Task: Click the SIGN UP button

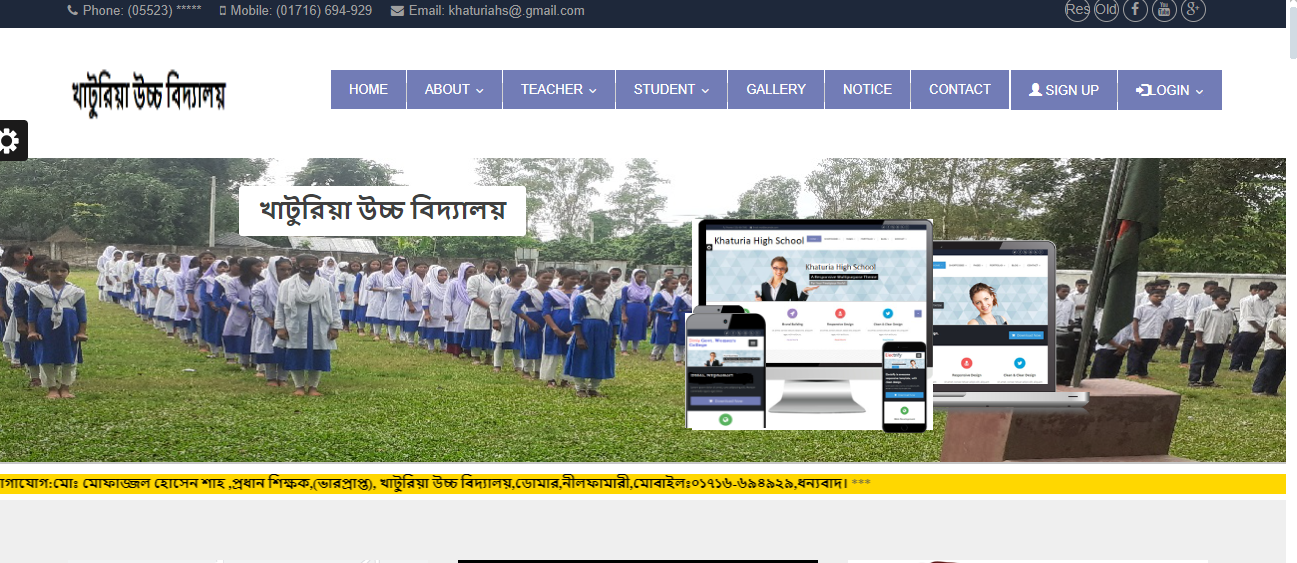Action: [1063, 90]
